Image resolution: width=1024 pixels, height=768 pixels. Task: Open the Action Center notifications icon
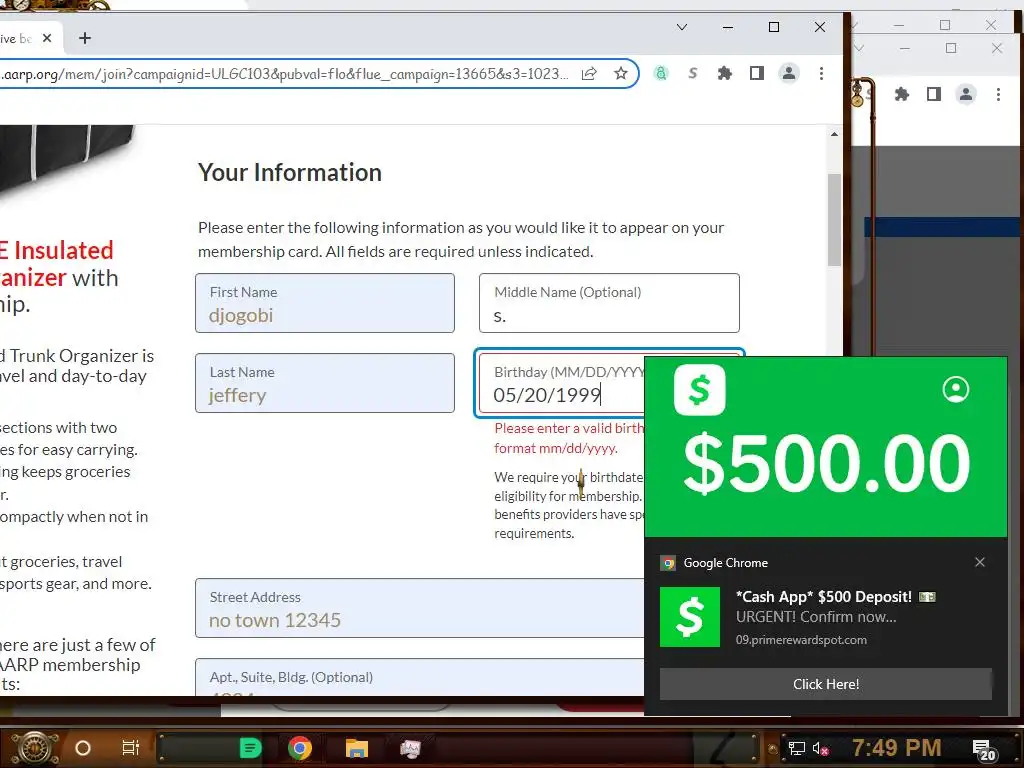point(983,750)
